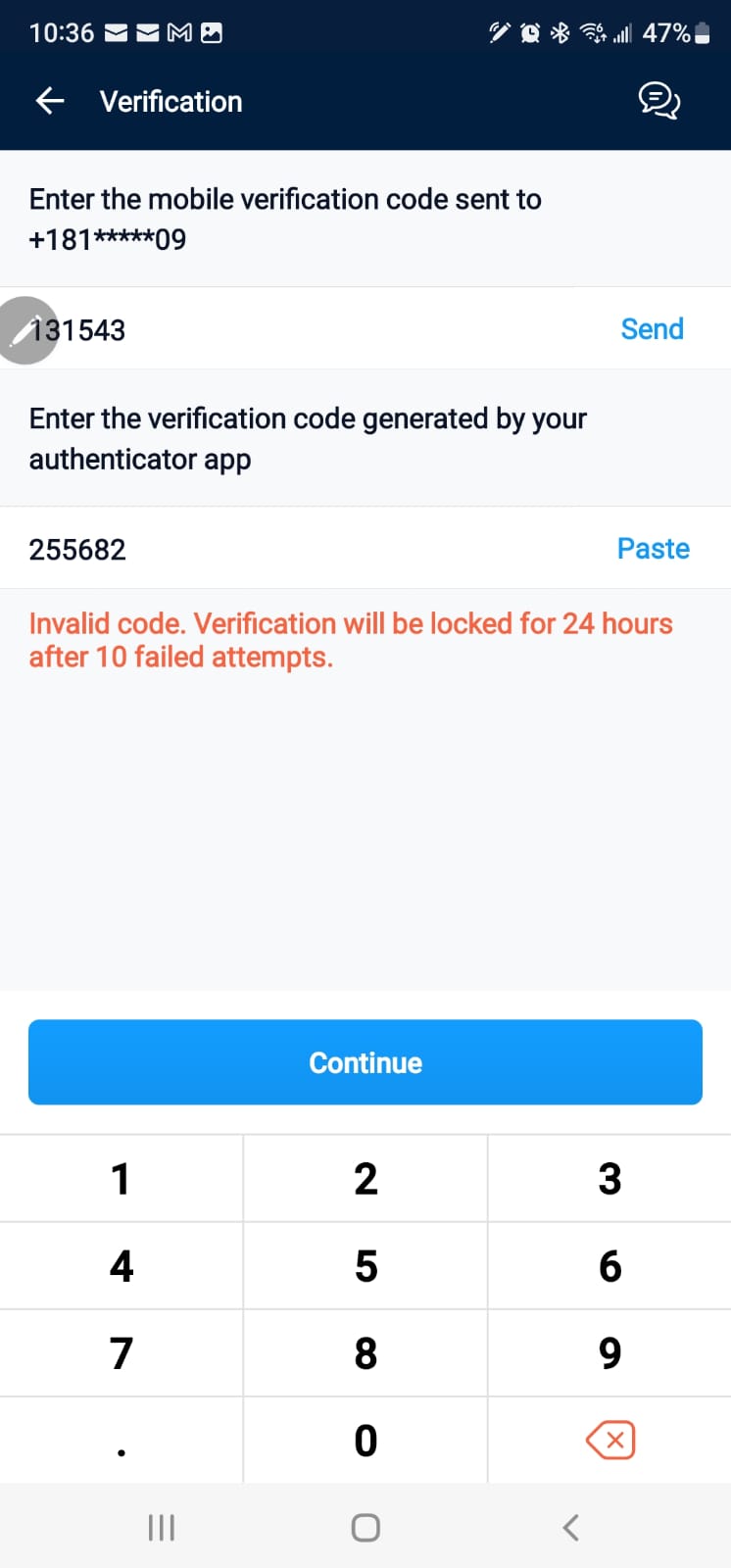Open the support chat icon

click(658, 101)
